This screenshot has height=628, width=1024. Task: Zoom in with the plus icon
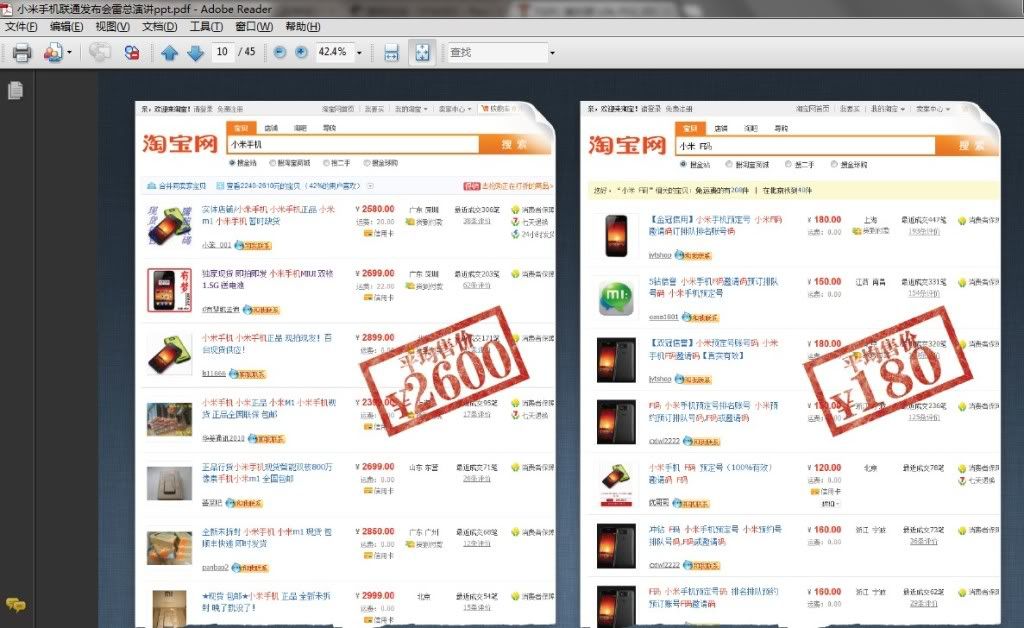click(301, 52)
